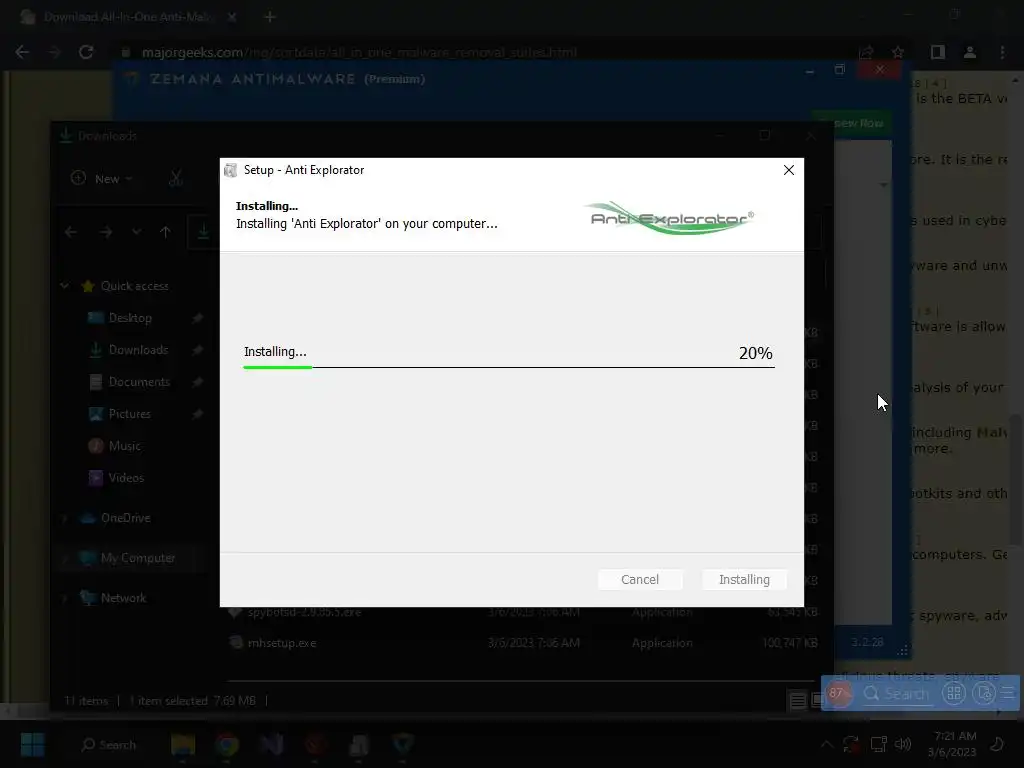The image size is (1024, 768).
Task: Open Chrome three-dot menu
Action: [x=1002, y=52]
